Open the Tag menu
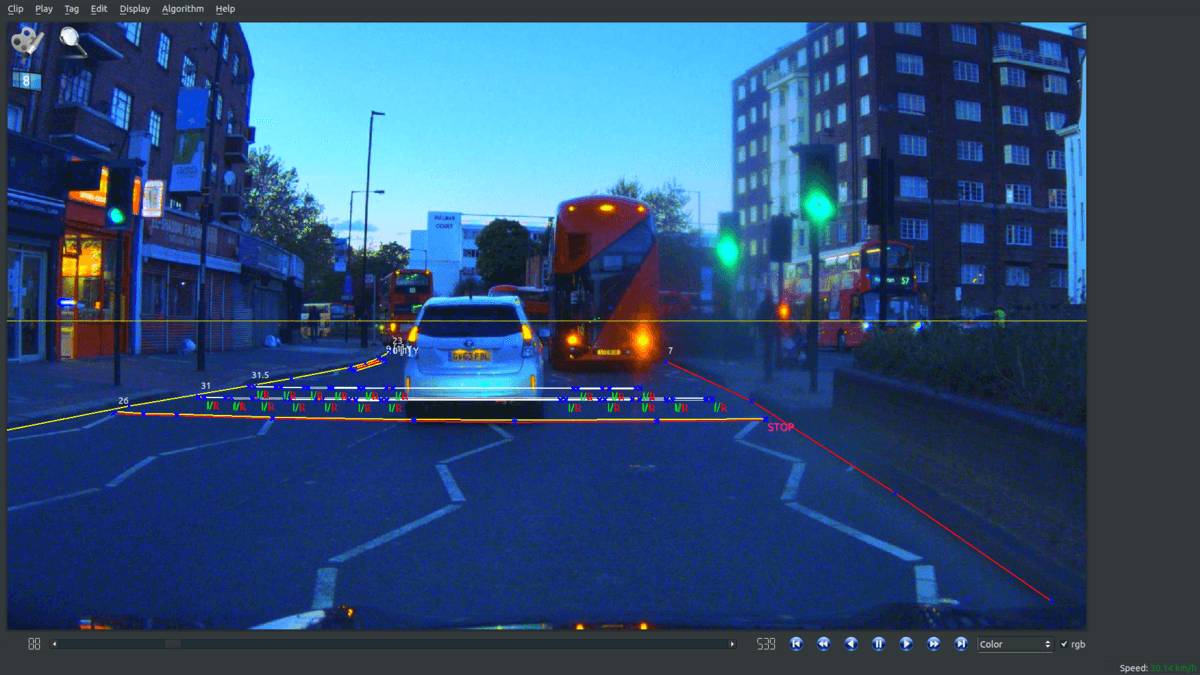 tap(71, 9)
